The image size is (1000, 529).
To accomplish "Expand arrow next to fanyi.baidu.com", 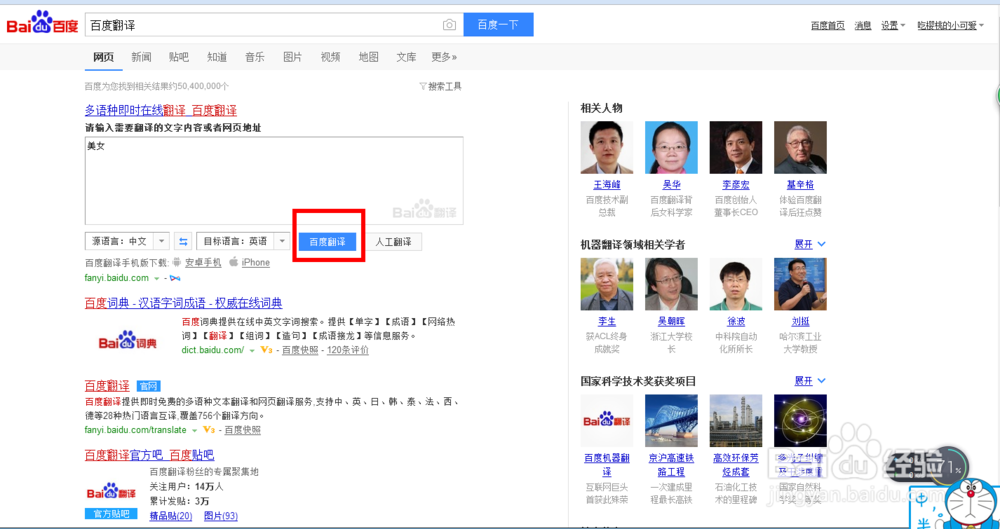I will click(157, 278).
